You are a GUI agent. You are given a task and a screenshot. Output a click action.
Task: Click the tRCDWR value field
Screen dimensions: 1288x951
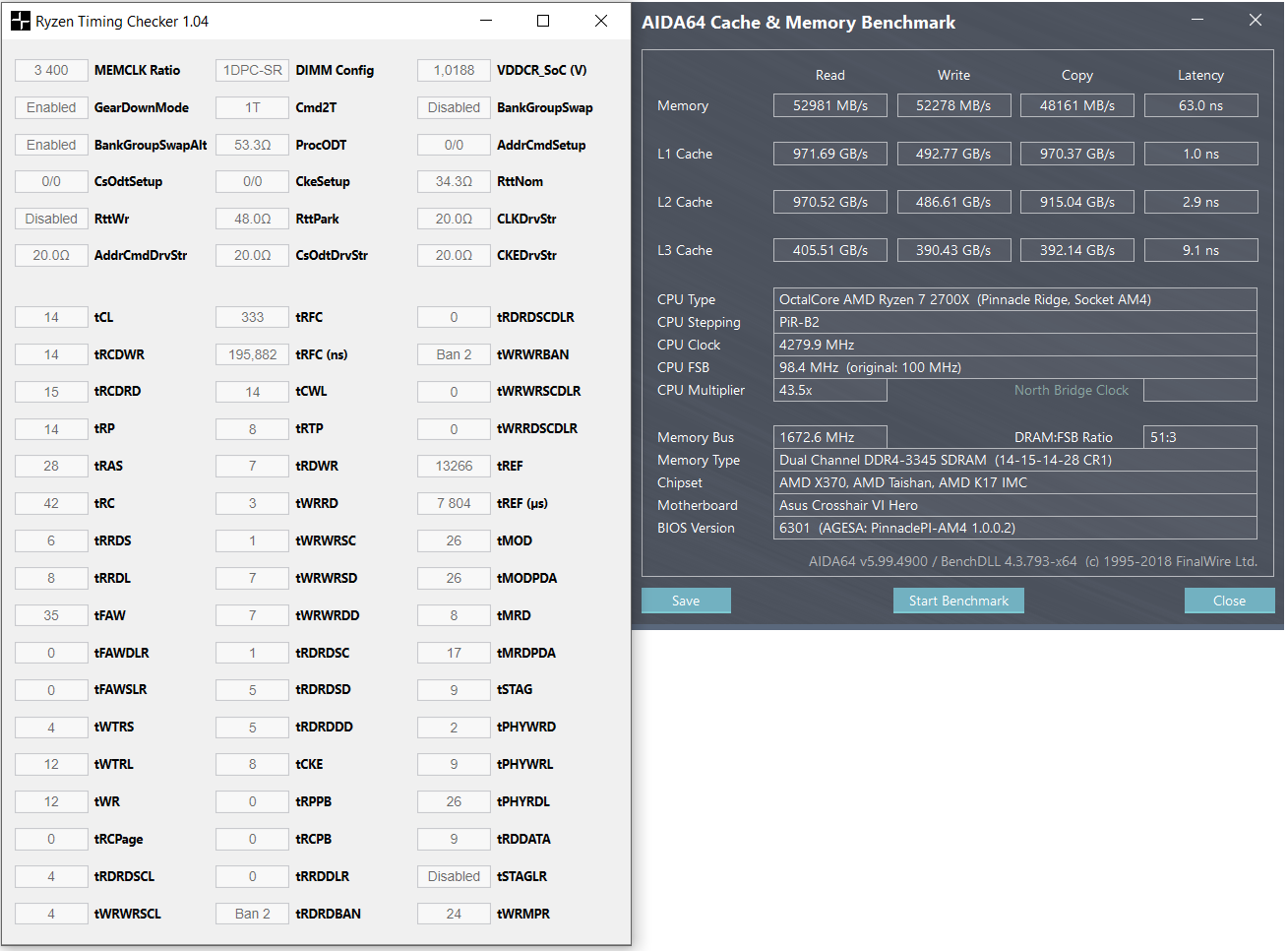[51, 354]
